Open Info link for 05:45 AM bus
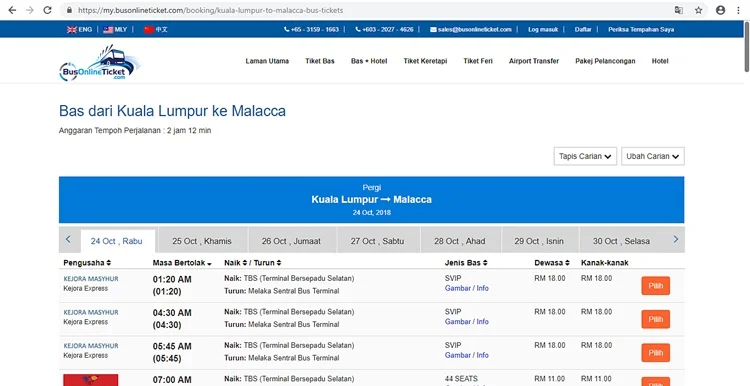750x386 pixels. pyautogui.click(x=483, y=355)
